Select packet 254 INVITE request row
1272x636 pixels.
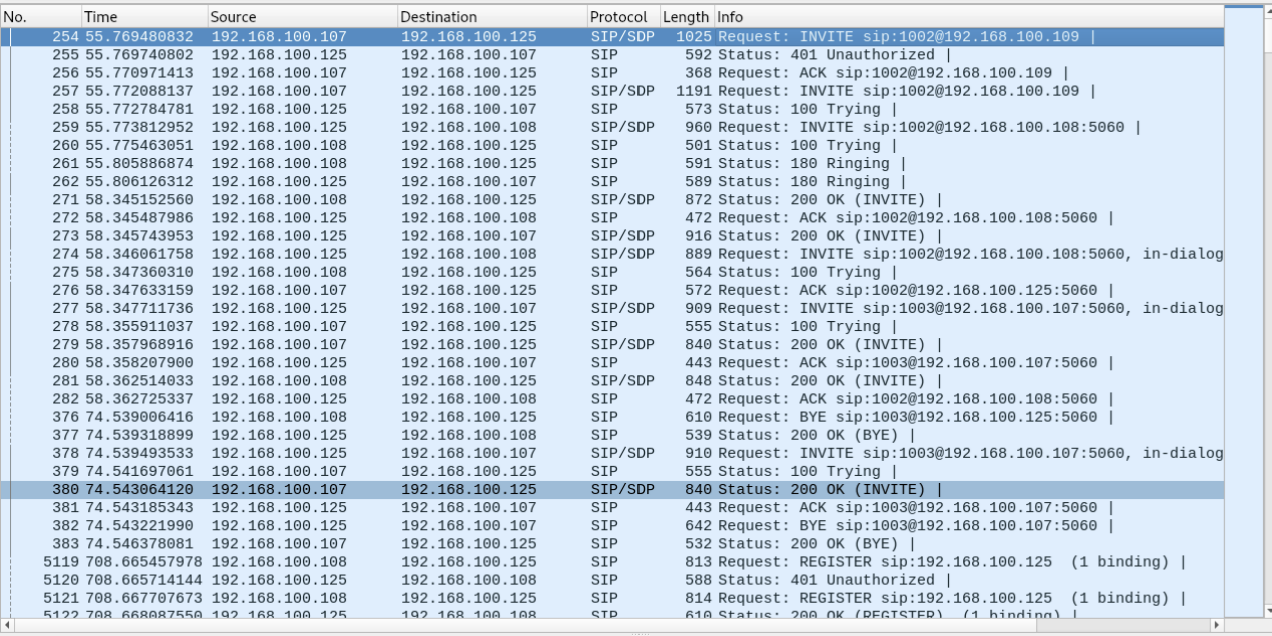[x=600, y=37]
